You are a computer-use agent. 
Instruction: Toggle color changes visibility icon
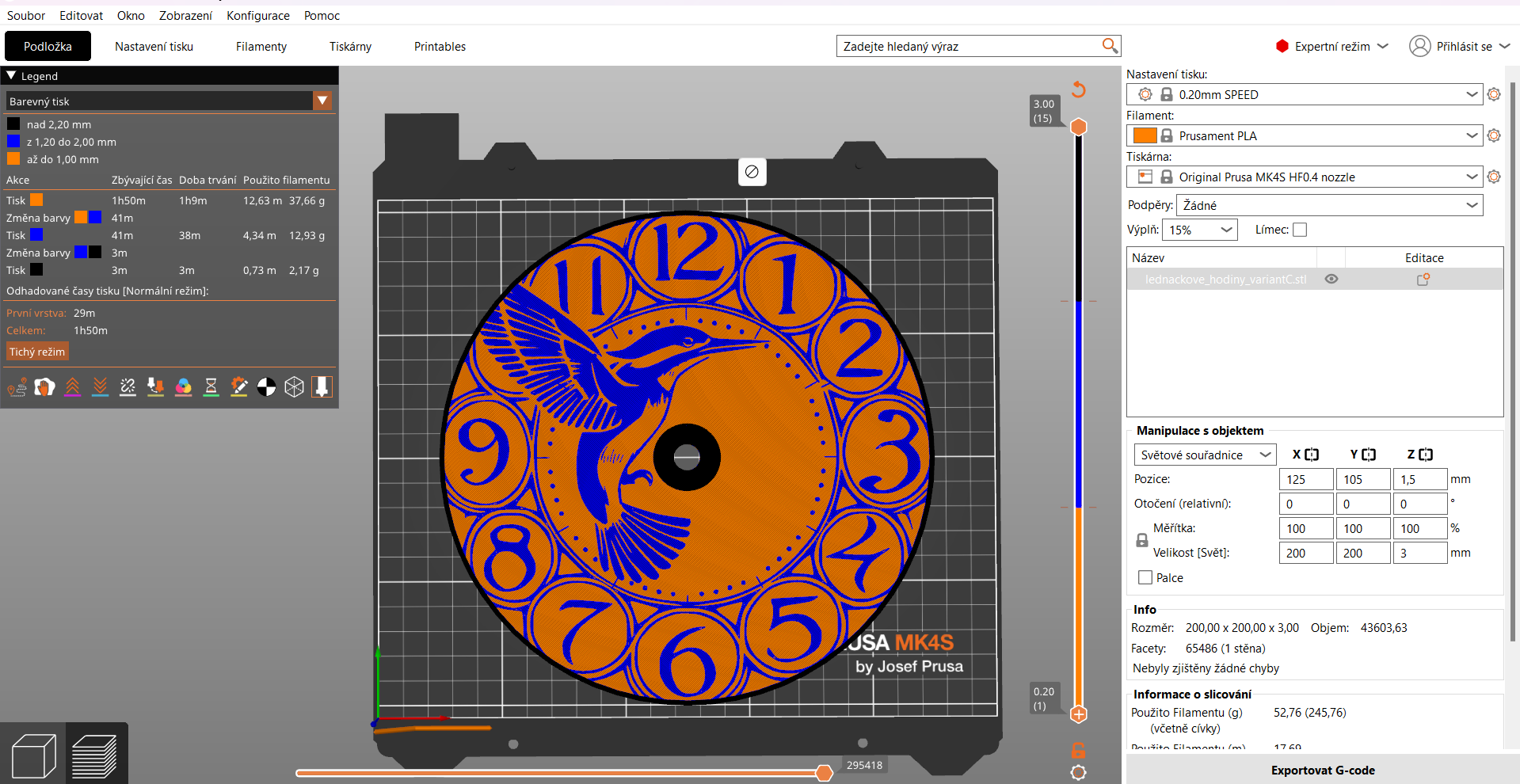[x=184, y=386]
